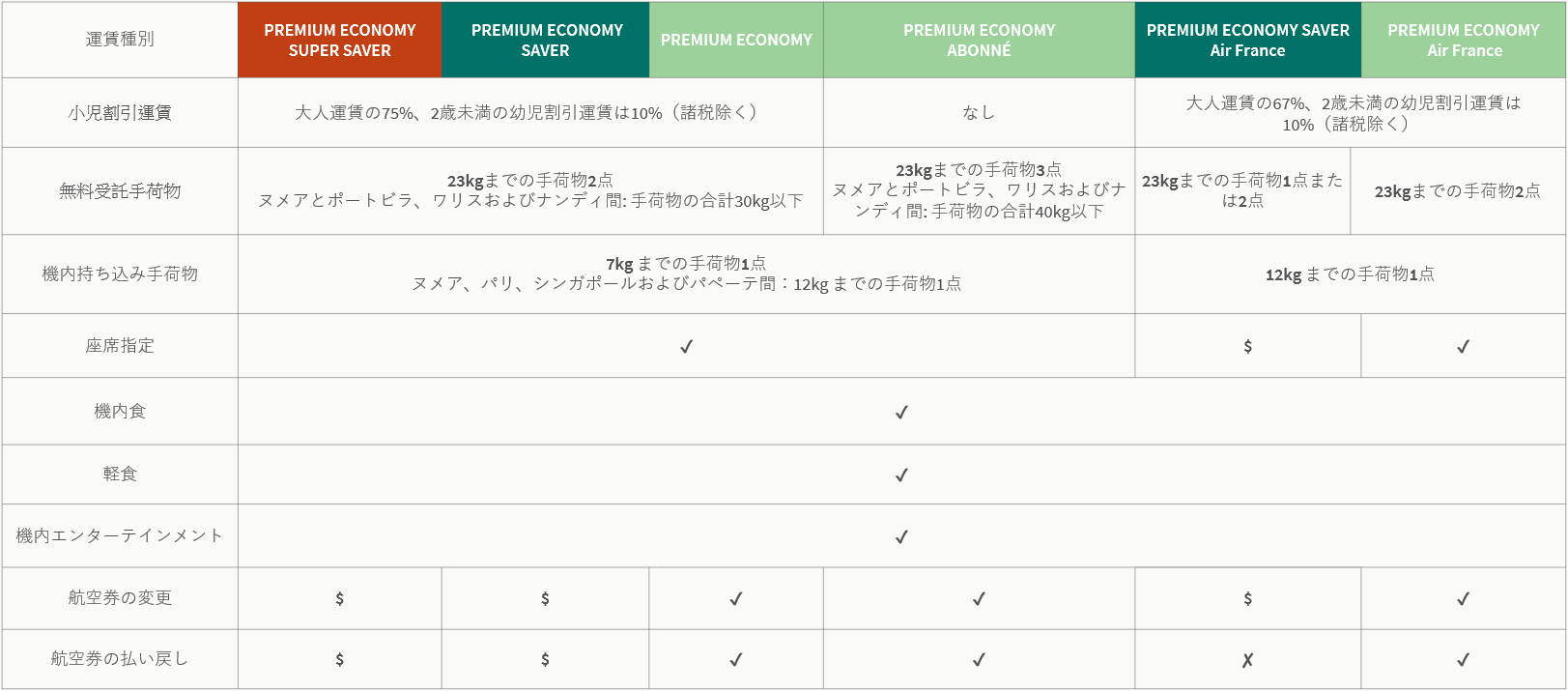Click the 座席指定 checkmark under Premium Economy Air France

coord(1463,346)
